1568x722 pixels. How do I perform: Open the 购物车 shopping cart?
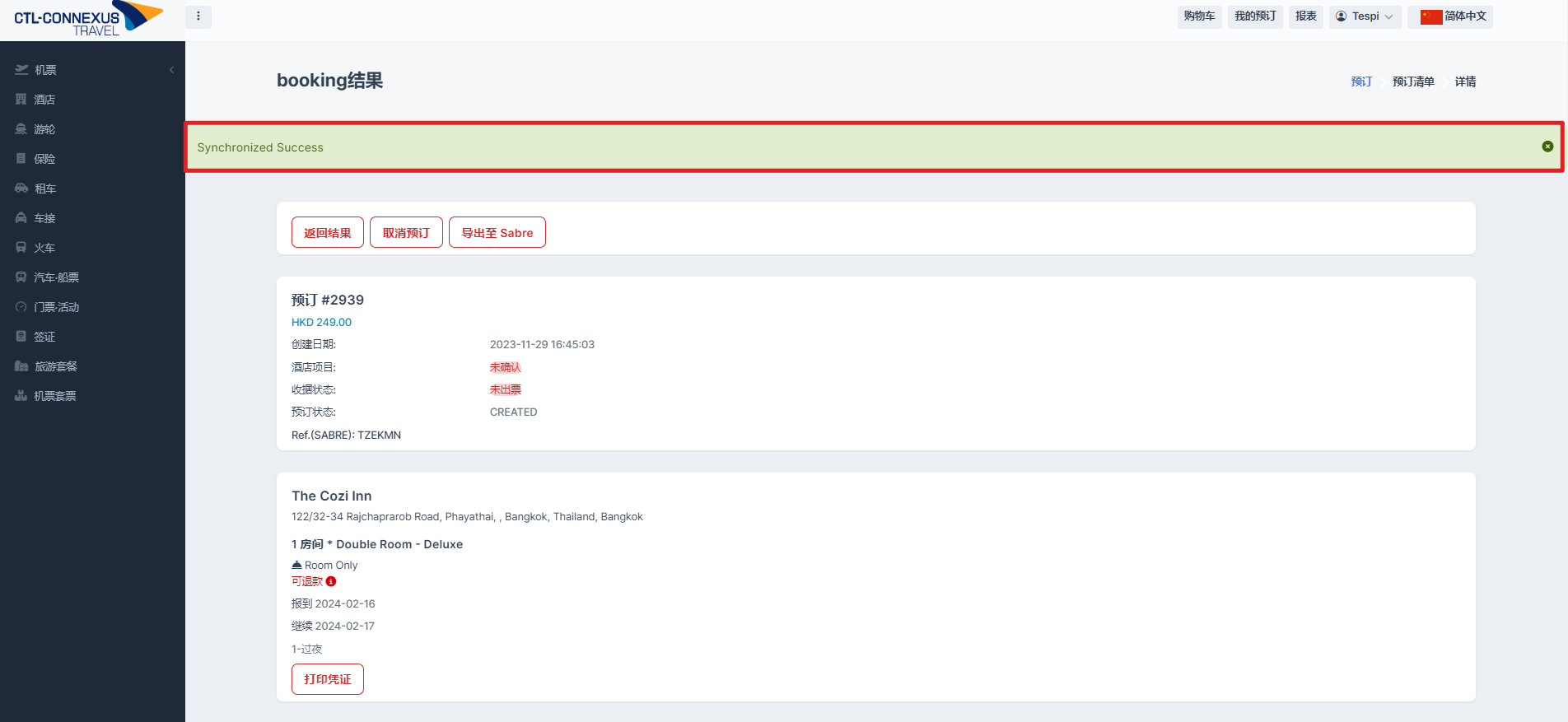(1199, 16)
